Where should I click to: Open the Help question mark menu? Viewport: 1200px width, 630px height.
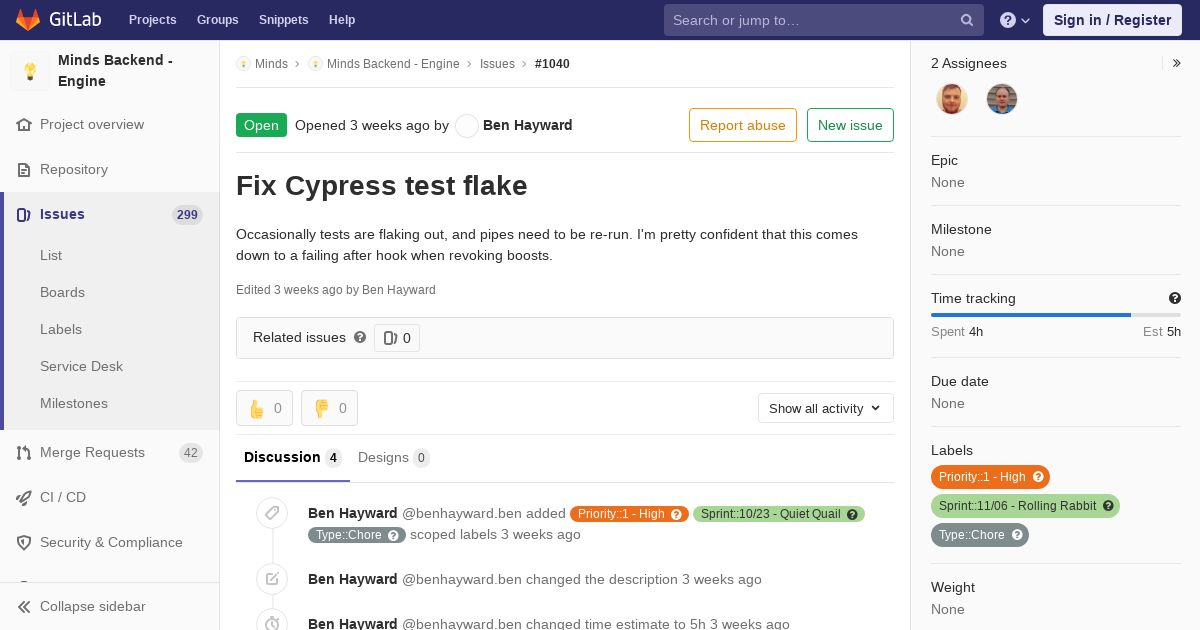(x=1015, y=20)
